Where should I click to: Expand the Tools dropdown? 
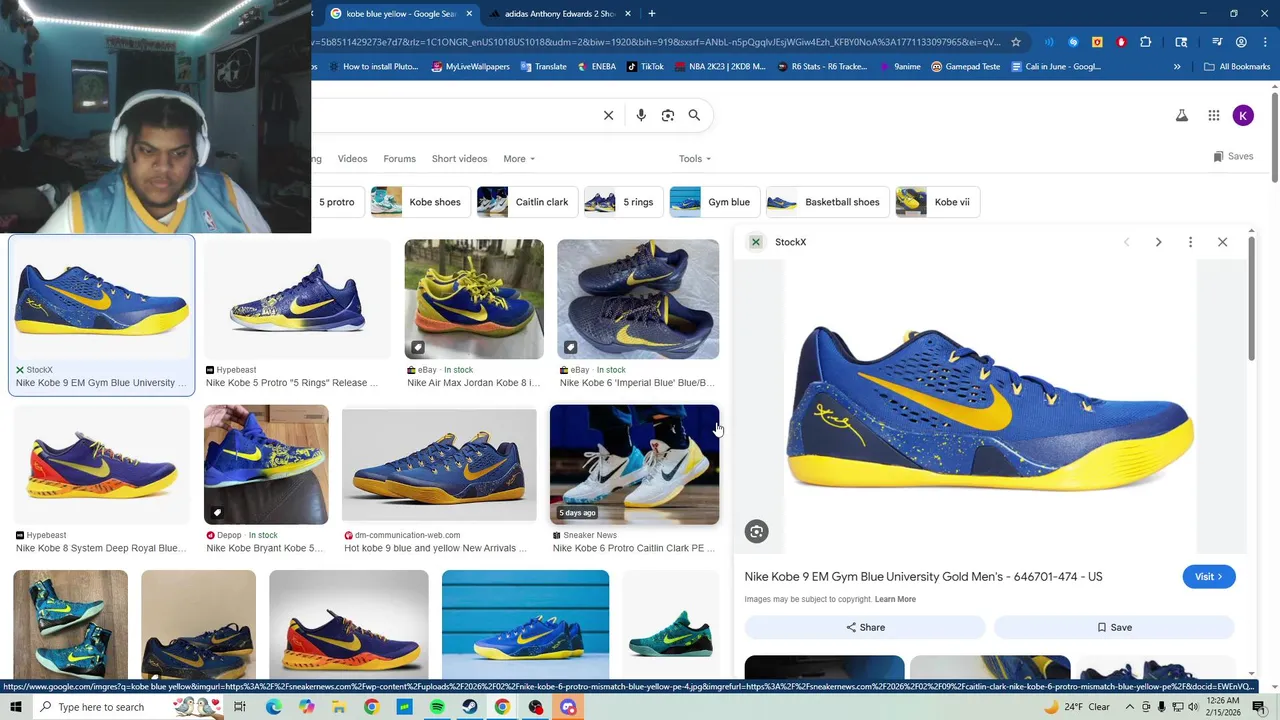click(695, 159)
